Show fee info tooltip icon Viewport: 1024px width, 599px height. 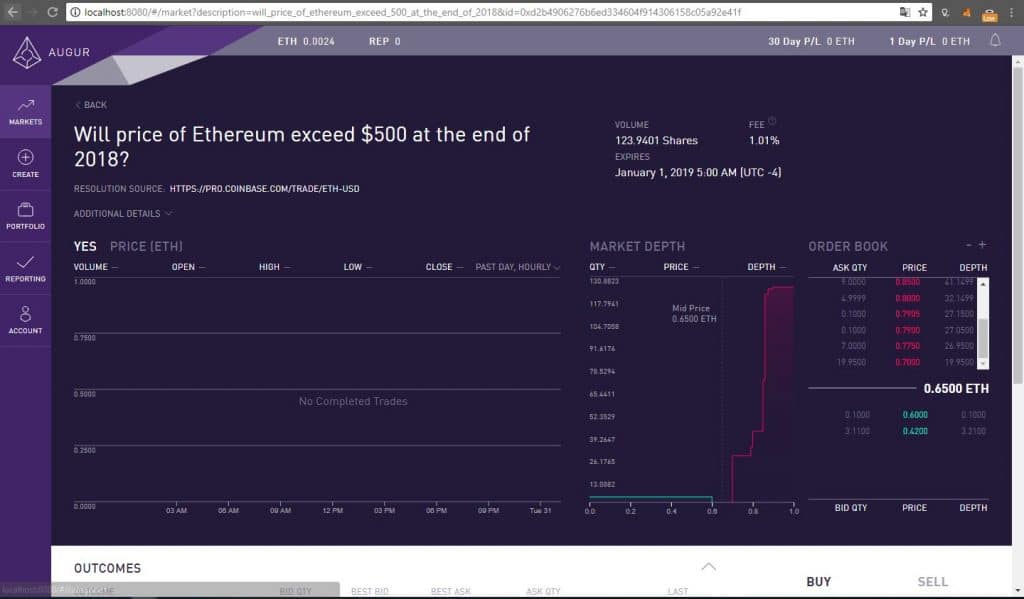tap(772, 121)
